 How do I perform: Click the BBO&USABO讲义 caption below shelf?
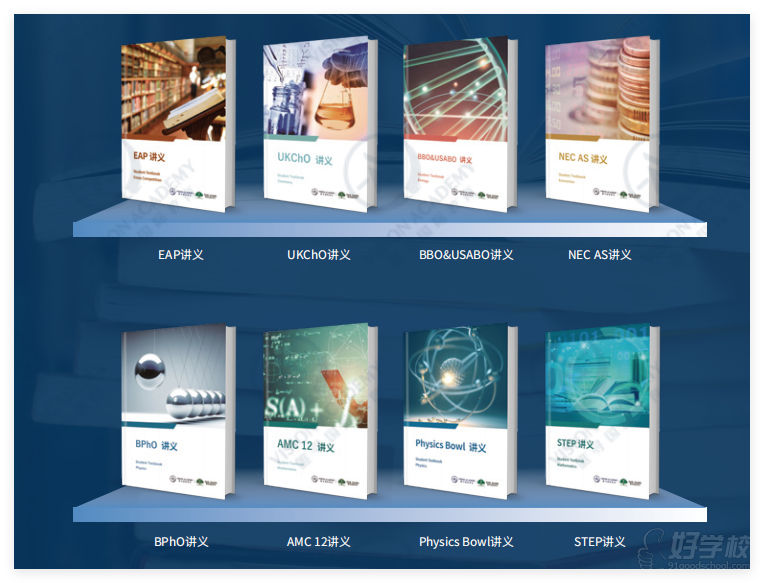pos(466,255)
